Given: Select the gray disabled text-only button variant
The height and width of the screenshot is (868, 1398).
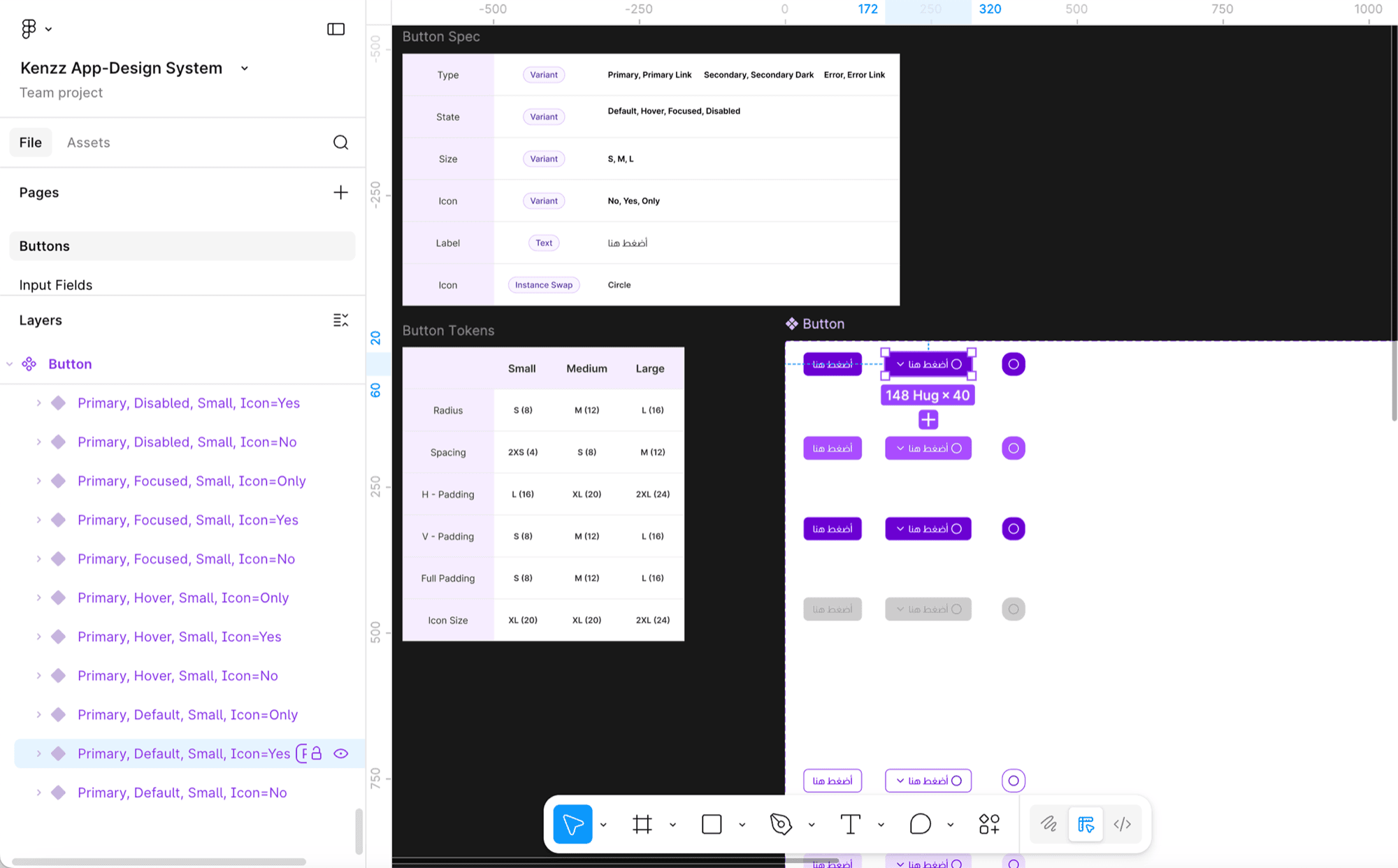Looking at the screenshot, I should point(833,609).
